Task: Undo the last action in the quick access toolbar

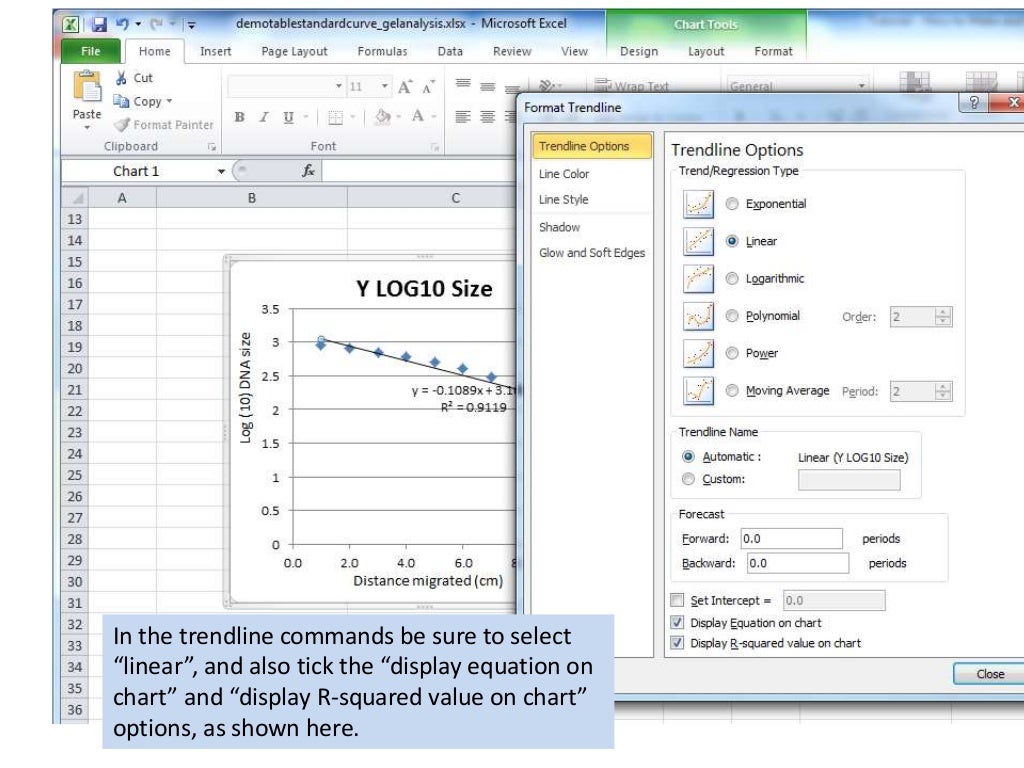Action: tap(122, 24)
